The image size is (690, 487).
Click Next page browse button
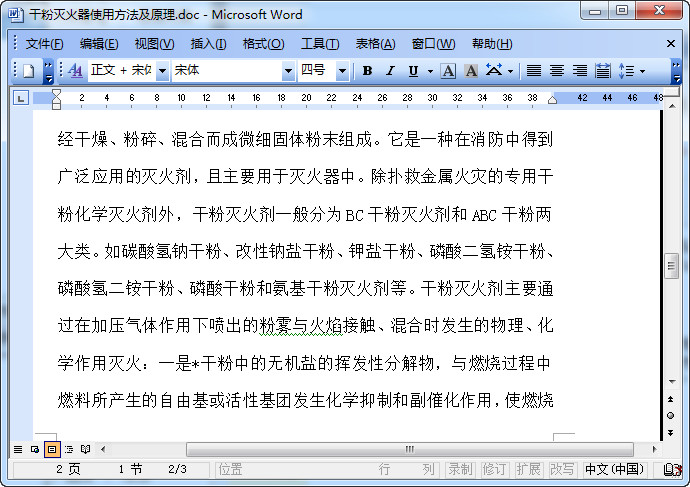coord(671,432)
